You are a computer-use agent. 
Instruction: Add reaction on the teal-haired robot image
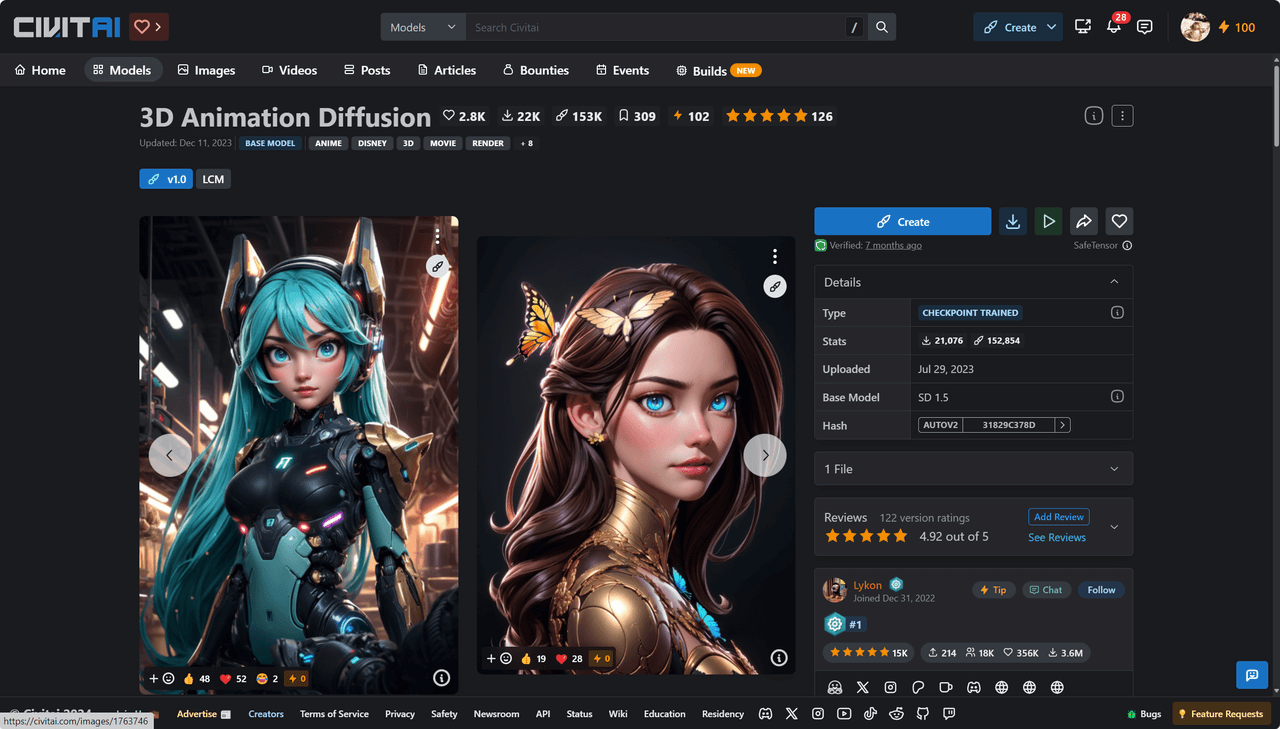[x=162, y=679]
